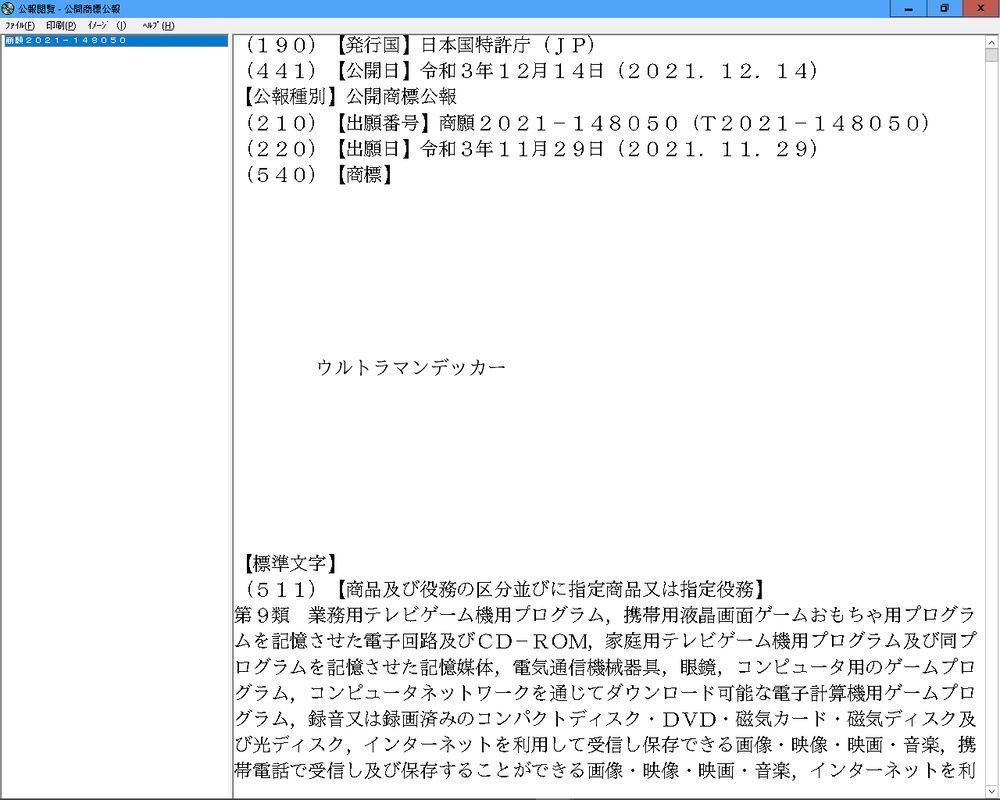This screenshot has width=1000, height=800.
Task: Minimize the 公報閲覧 window
Action: [x=908, y=8]
